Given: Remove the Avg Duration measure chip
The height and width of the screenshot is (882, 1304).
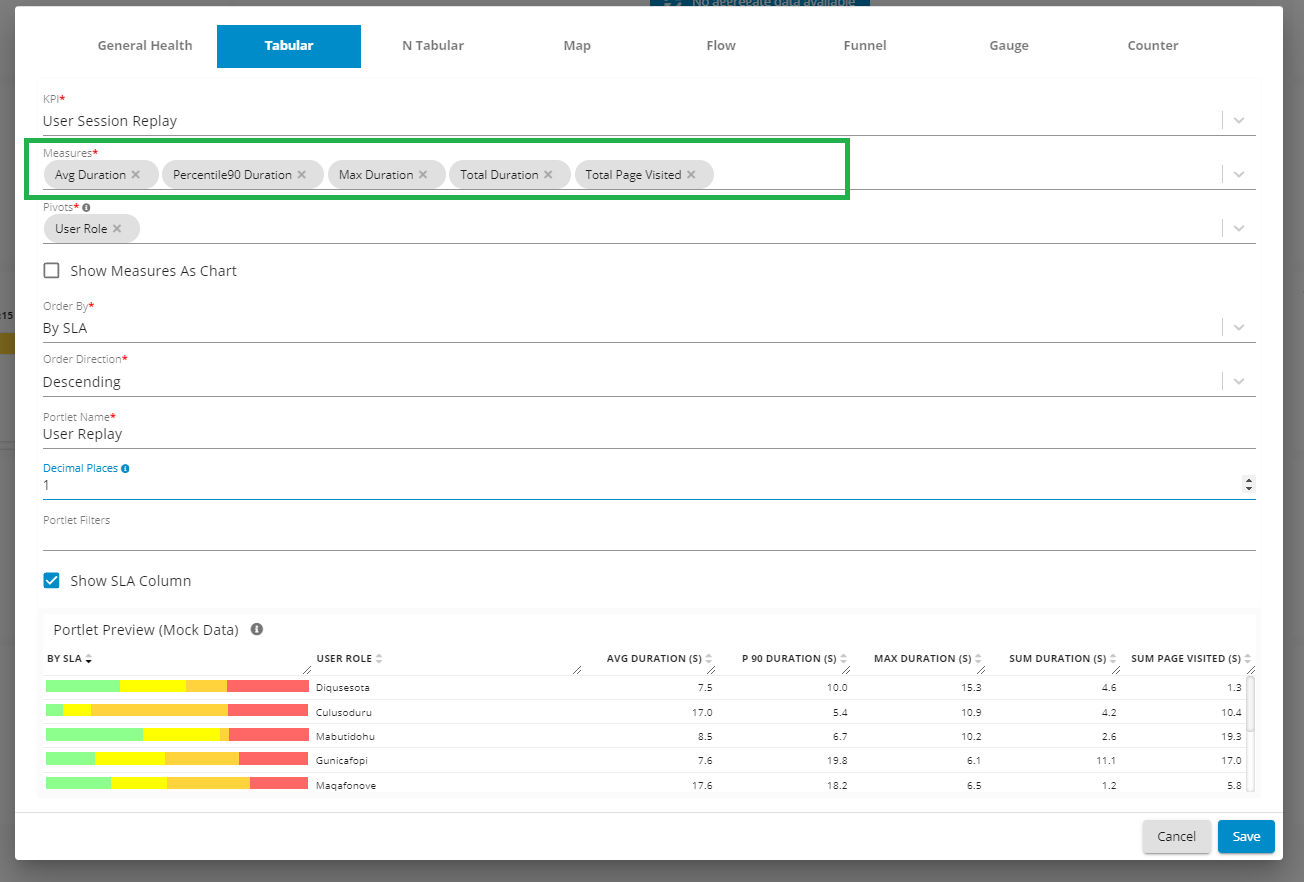Looking at the screenshot, I should pos(136,175).
